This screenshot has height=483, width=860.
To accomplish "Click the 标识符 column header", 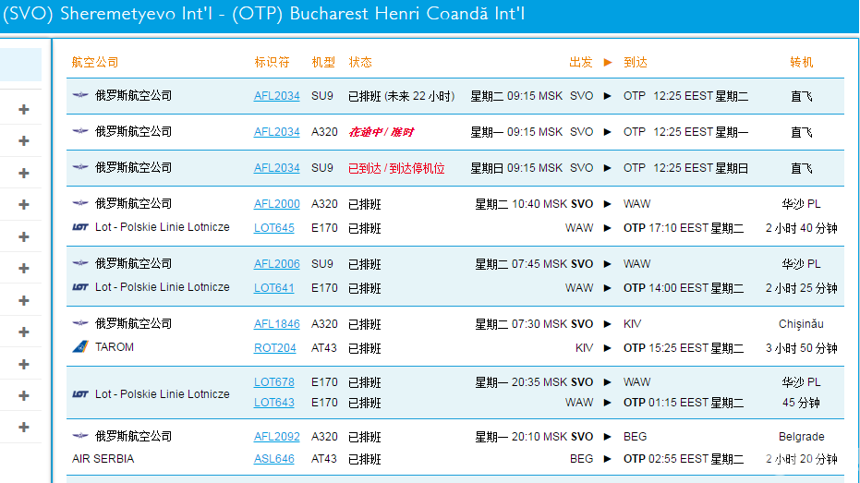I will [x=271, y=62].
